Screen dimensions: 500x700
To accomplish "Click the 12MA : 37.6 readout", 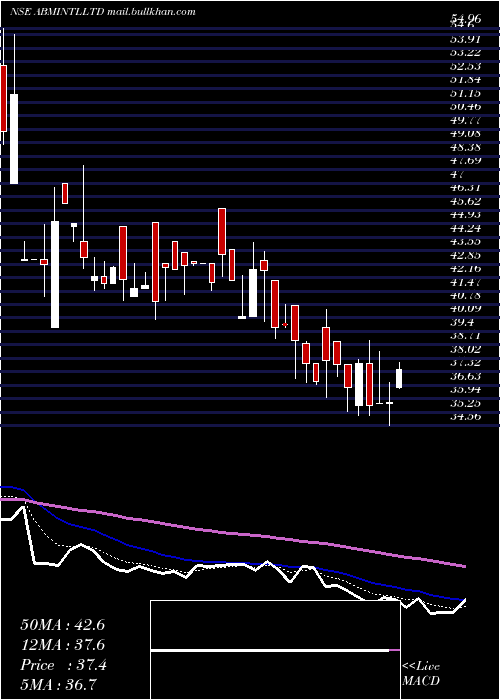I will click(x=62, y=645).
